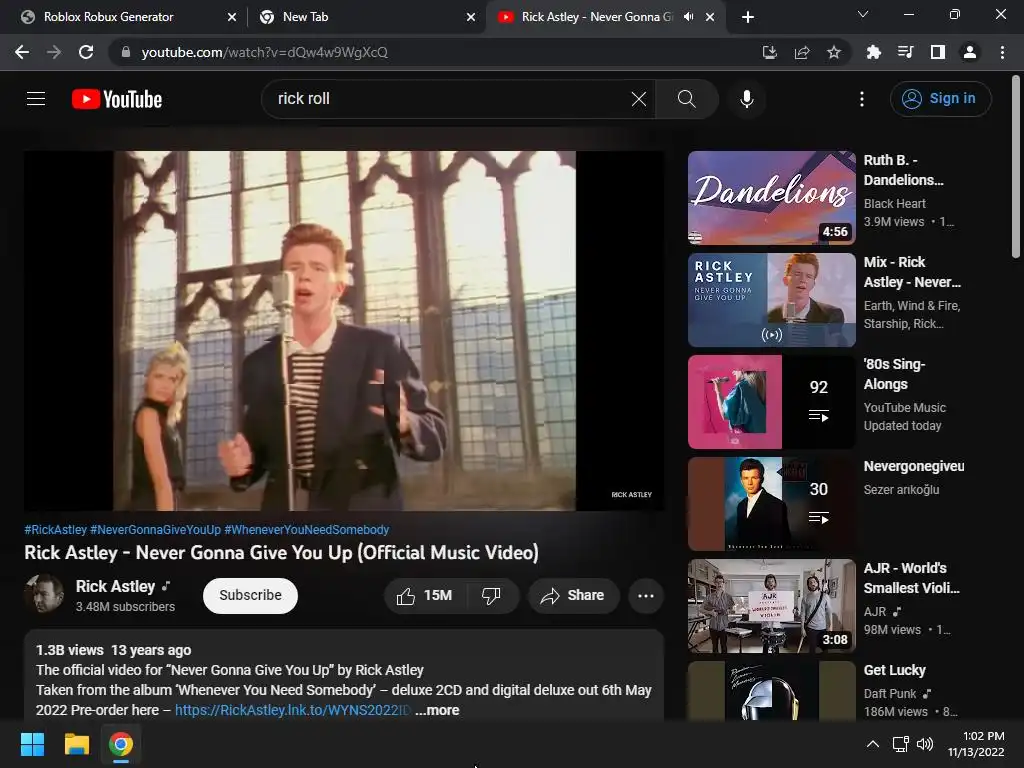Click the network icon in system tray
Viewport: 1024px width, 768px height.
901,744
